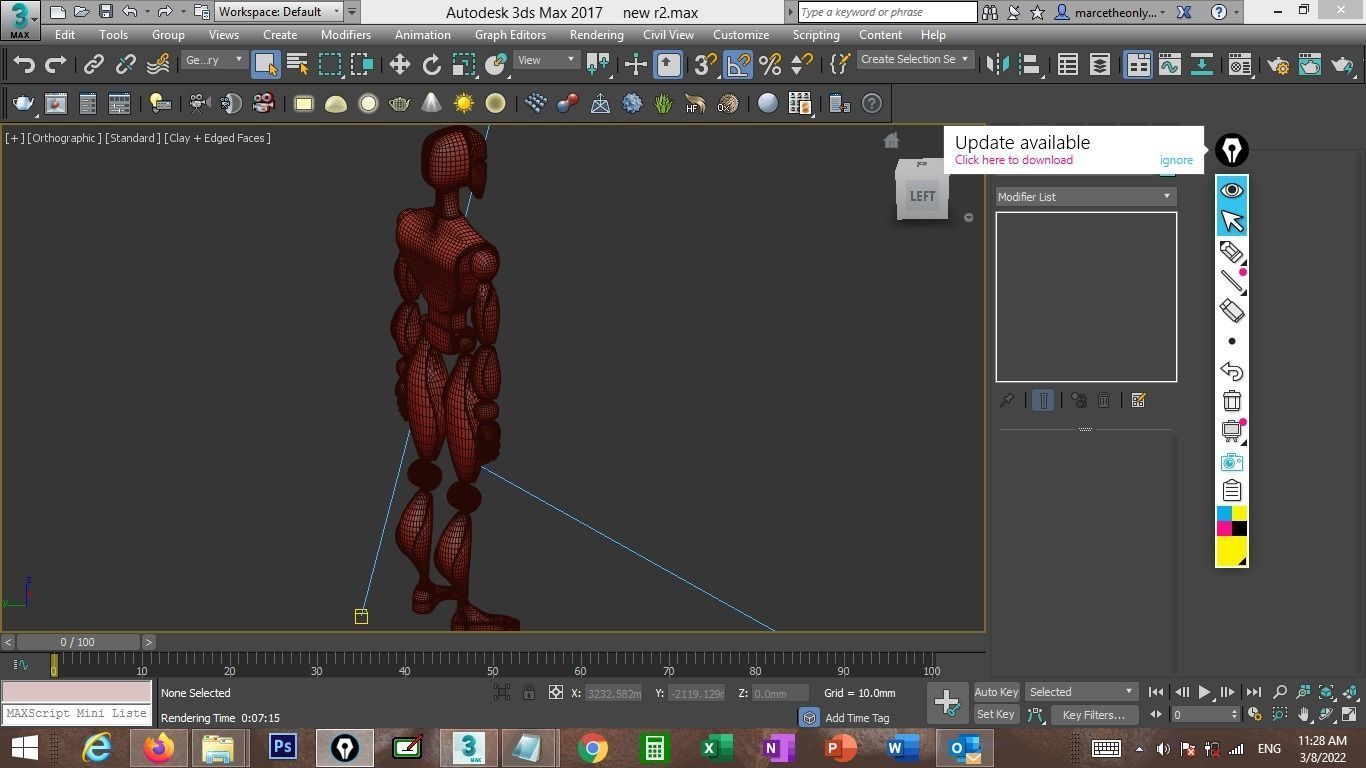Create a Sphere from object toolbar
1366x768 pixels.
[x=368, y=103]
